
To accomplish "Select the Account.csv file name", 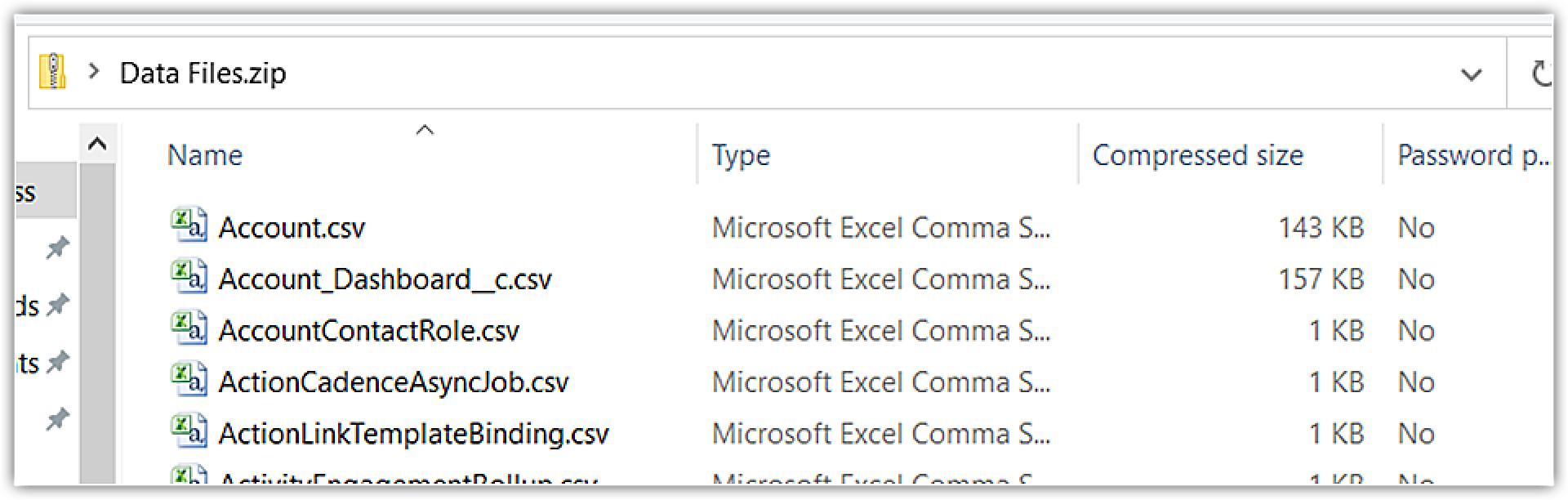I will click(x=292, y=227).
